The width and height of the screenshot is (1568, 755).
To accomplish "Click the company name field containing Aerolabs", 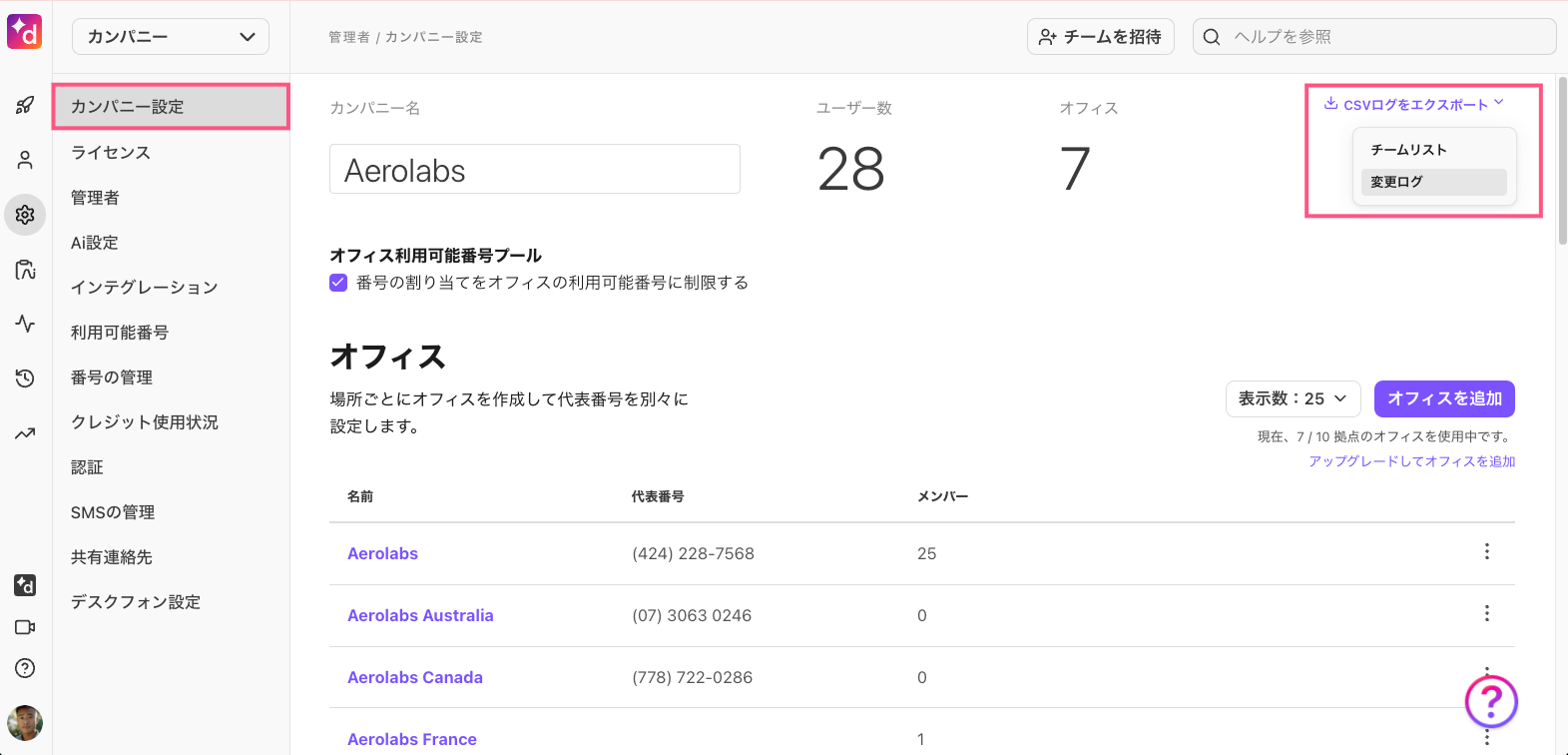I will [x=535, y=169].
